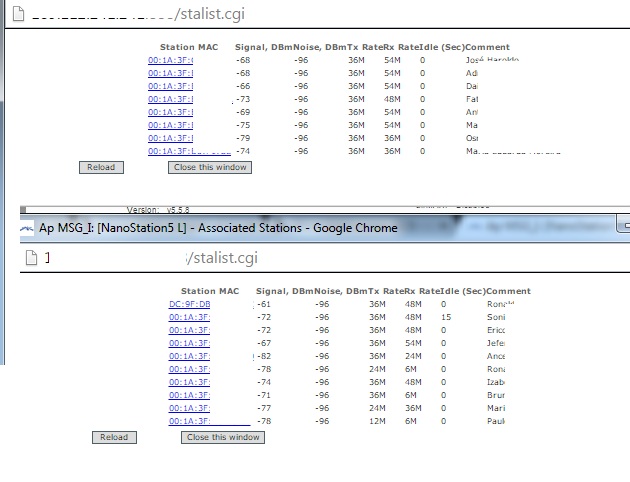Click the -71 signal value
630x482 pixels.
coord(264,395)
